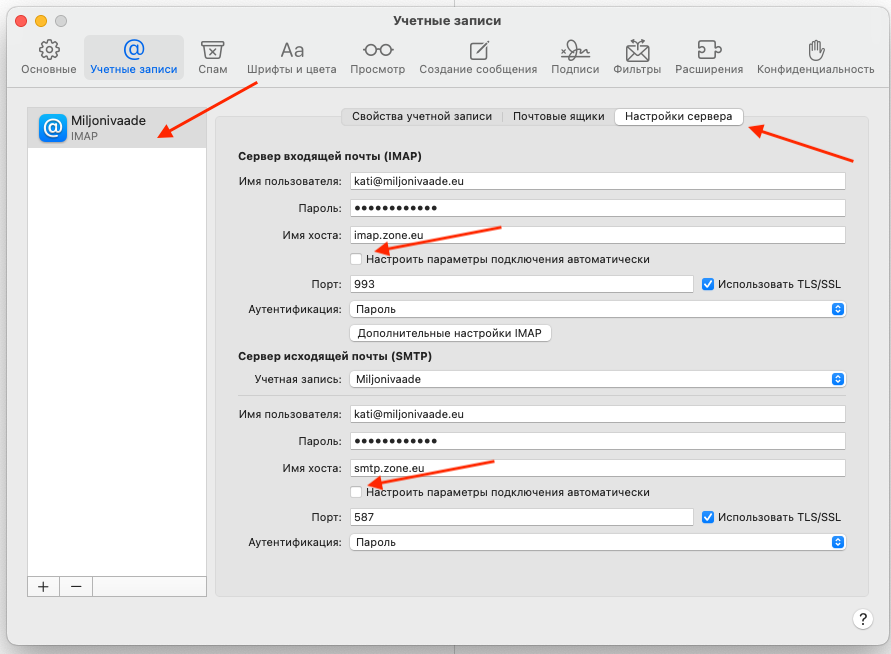Expand the IMAP Аутентификация dropdown
Image resolution: width=891 pixels, height=654 pixels.
[x=597, y=310]
